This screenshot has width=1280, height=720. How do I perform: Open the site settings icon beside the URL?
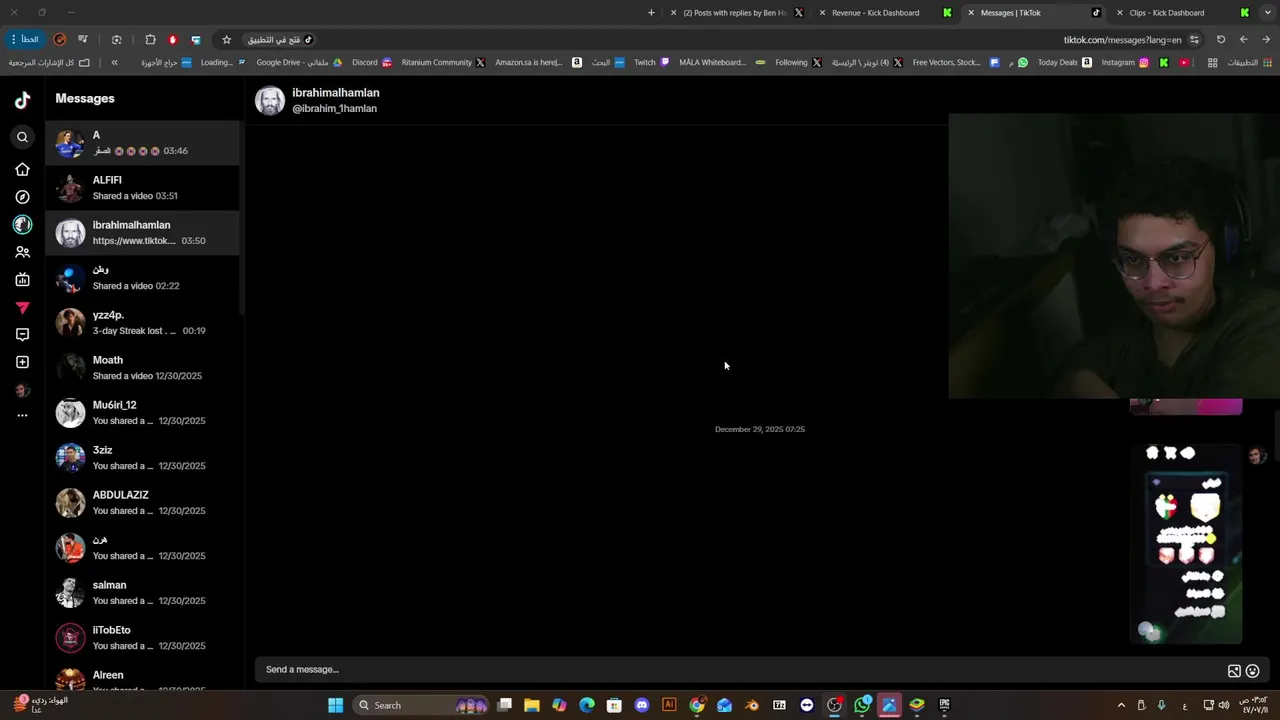click(x=1194, y=40)
